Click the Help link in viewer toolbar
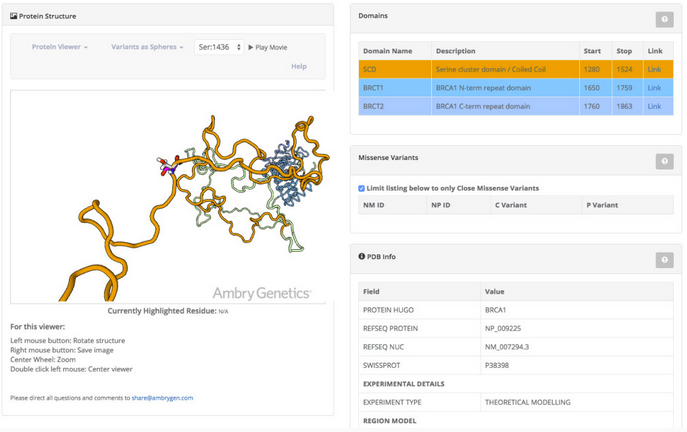Viewport: 687px width, 432px height. point(298,67)
